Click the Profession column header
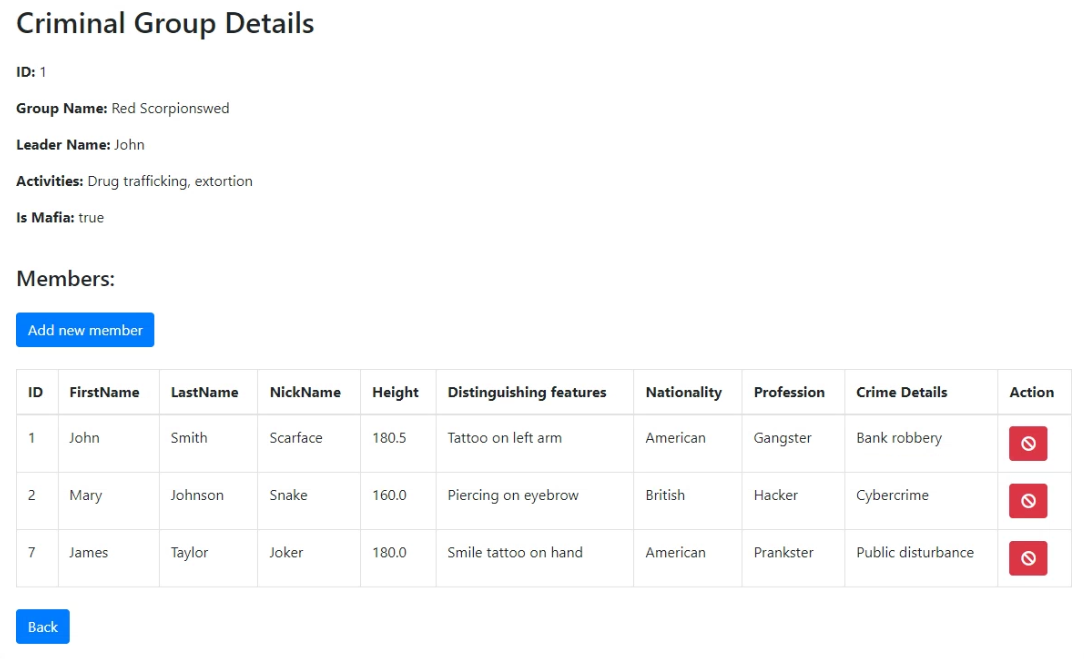Viewport: 1084px width, 659px height. pos(789,392)
